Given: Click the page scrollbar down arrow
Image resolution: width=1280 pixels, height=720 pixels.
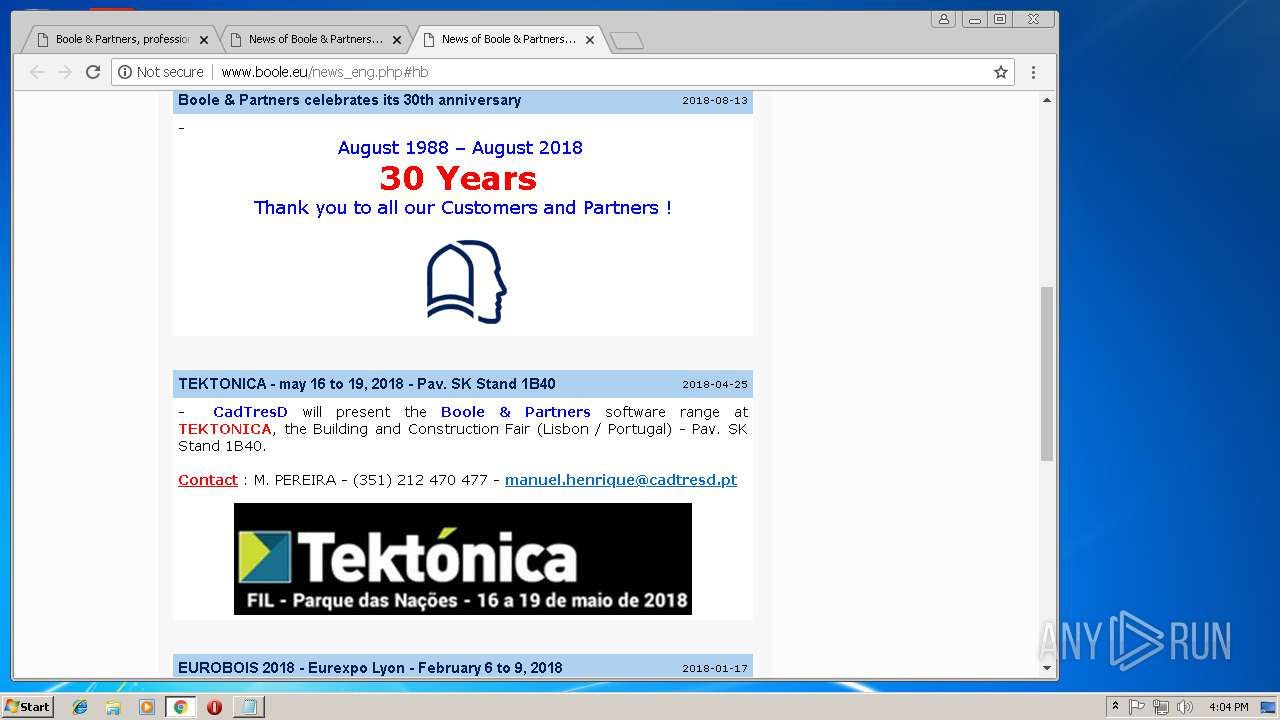Looking at the screenshot, I should 1047,668.
